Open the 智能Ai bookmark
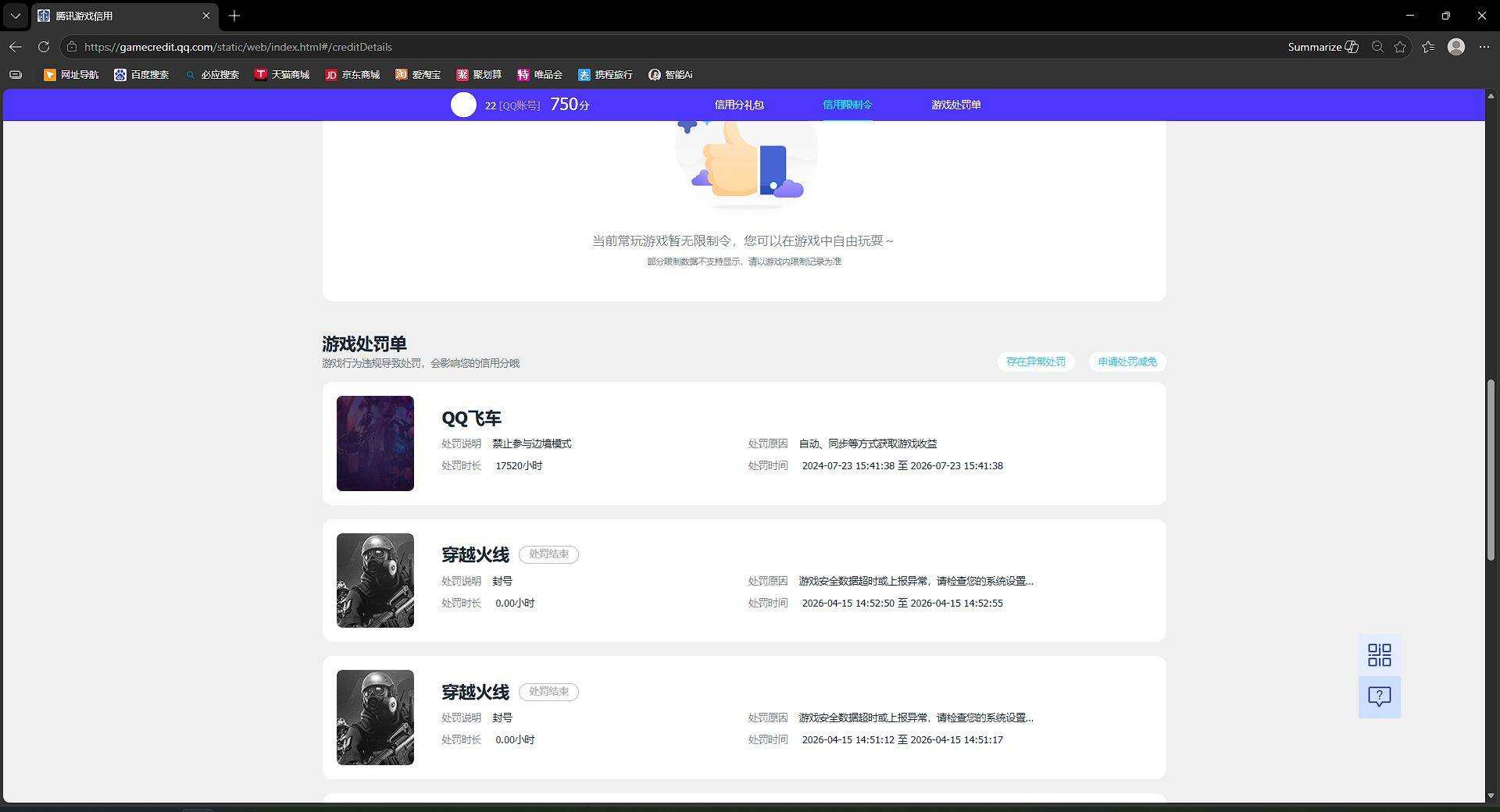This screenshot has width=1500, height=812. point(670,75)
